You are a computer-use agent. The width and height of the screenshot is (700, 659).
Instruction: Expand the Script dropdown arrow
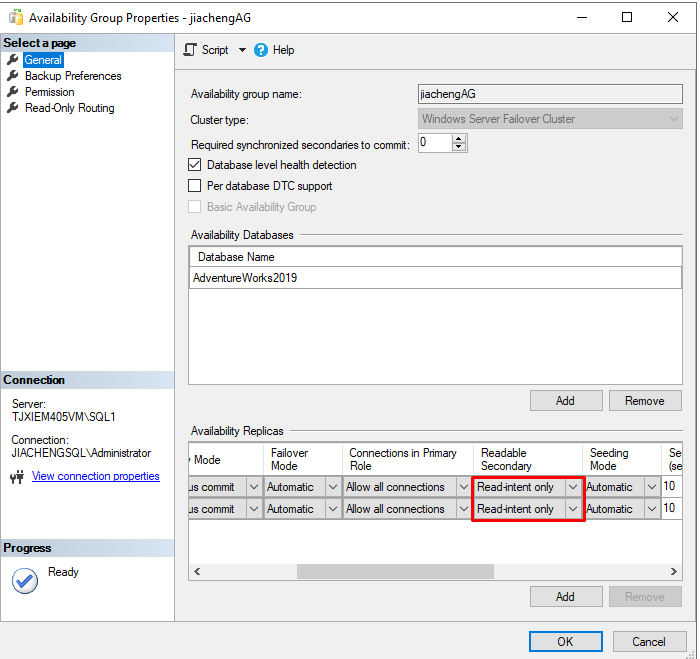[241, 50]
